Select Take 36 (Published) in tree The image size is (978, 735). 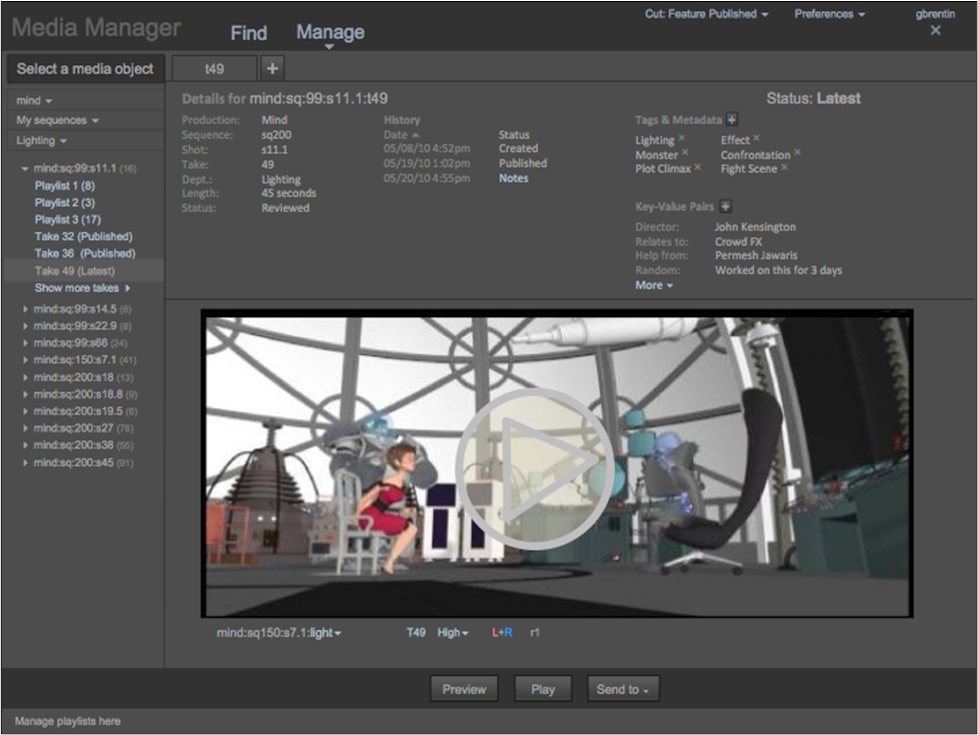click(83, 254)
